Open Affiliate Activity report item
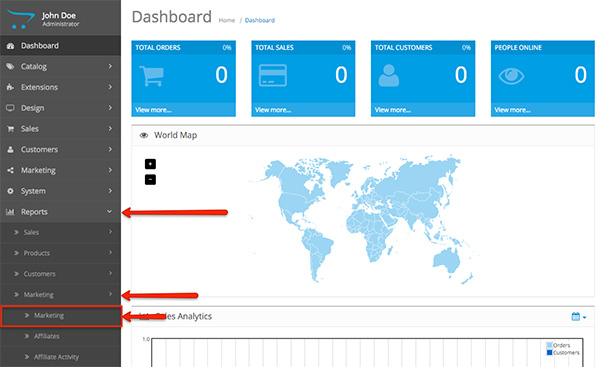The height and width of the screenshot is (367, 600). (x=60, y=357)
